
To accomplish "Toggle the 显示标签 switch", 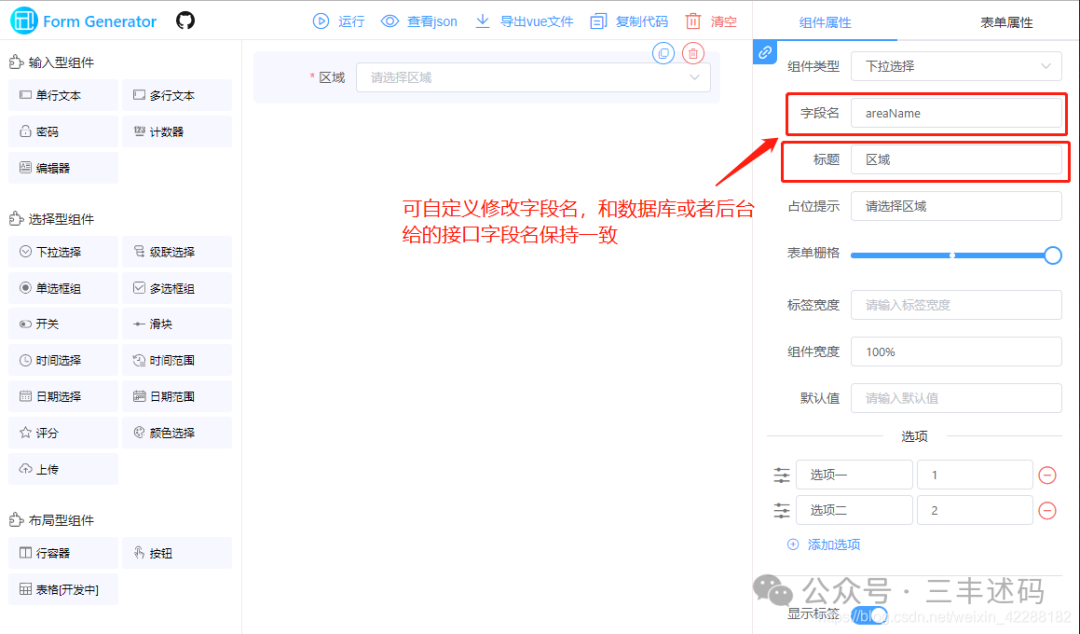I will pyautogui.click(x=869, y=615).
